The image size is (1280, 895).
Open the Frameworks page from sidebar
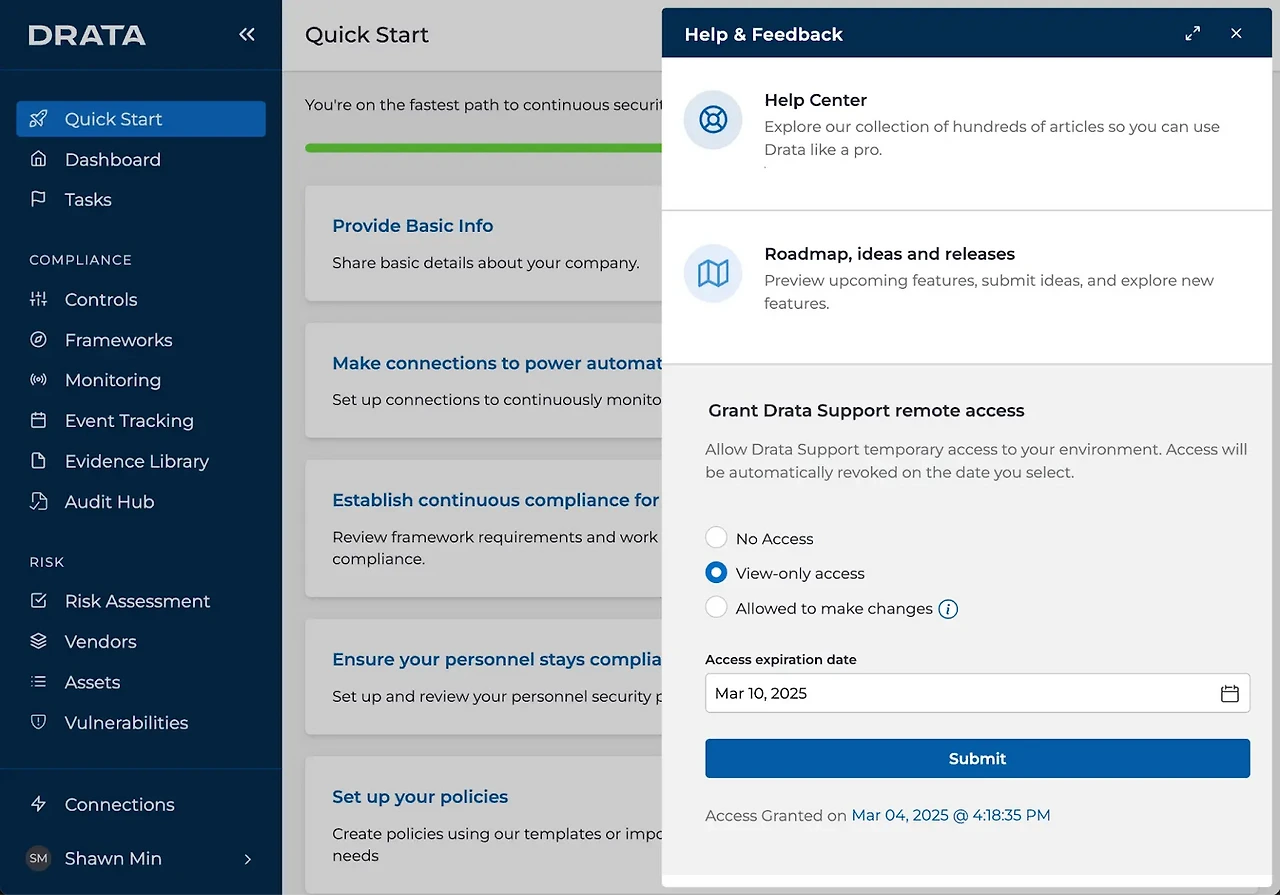click(118, 340)
